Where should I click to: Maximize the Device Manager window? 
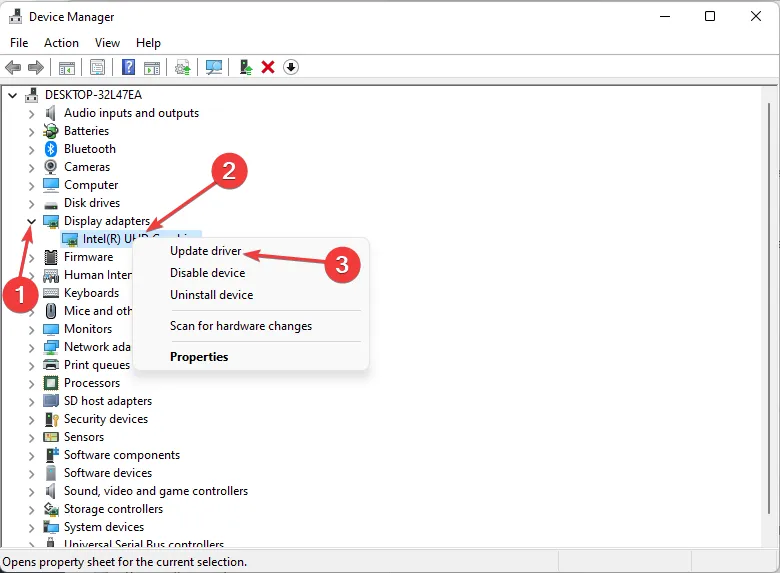point(710,16)
